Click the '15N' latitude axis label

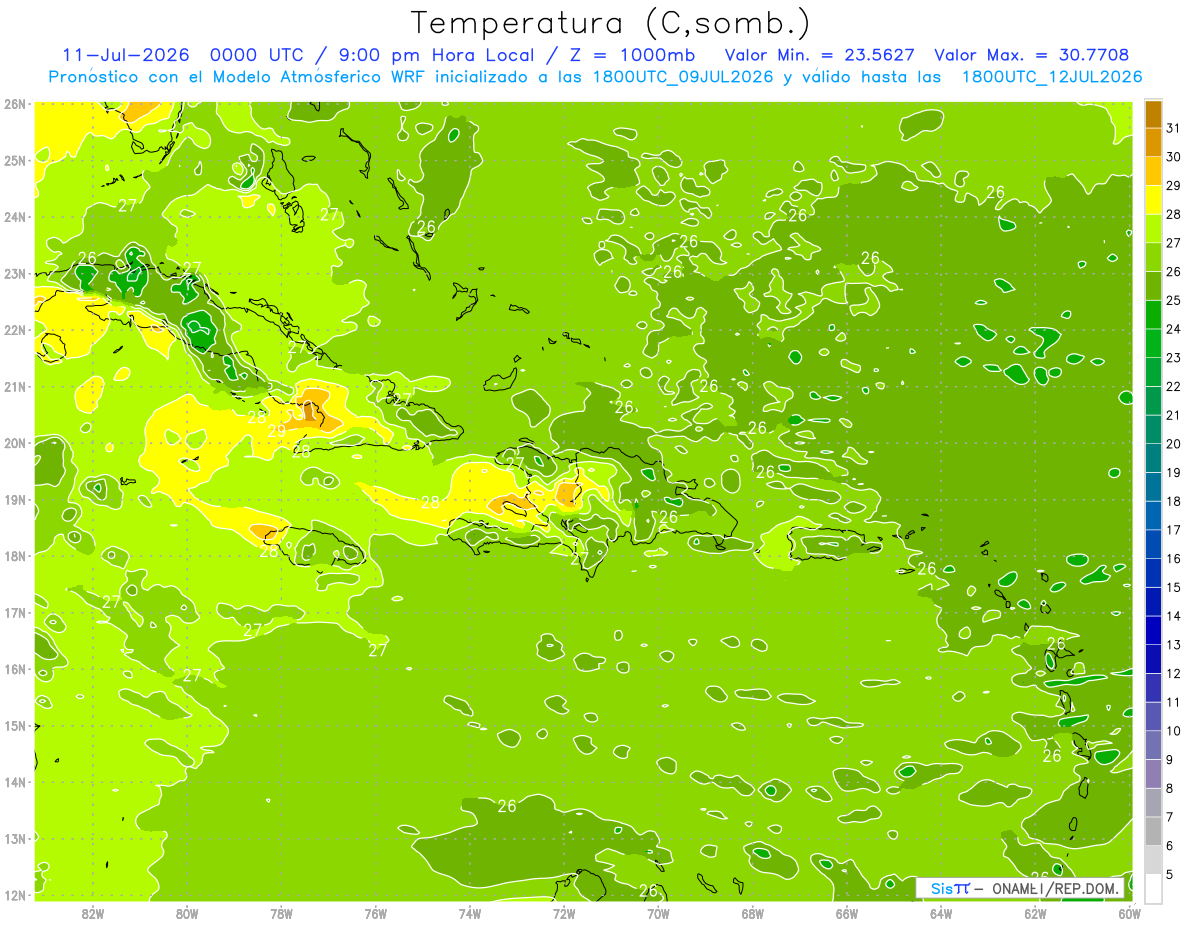pyautogui.click(x=15, y=725)
